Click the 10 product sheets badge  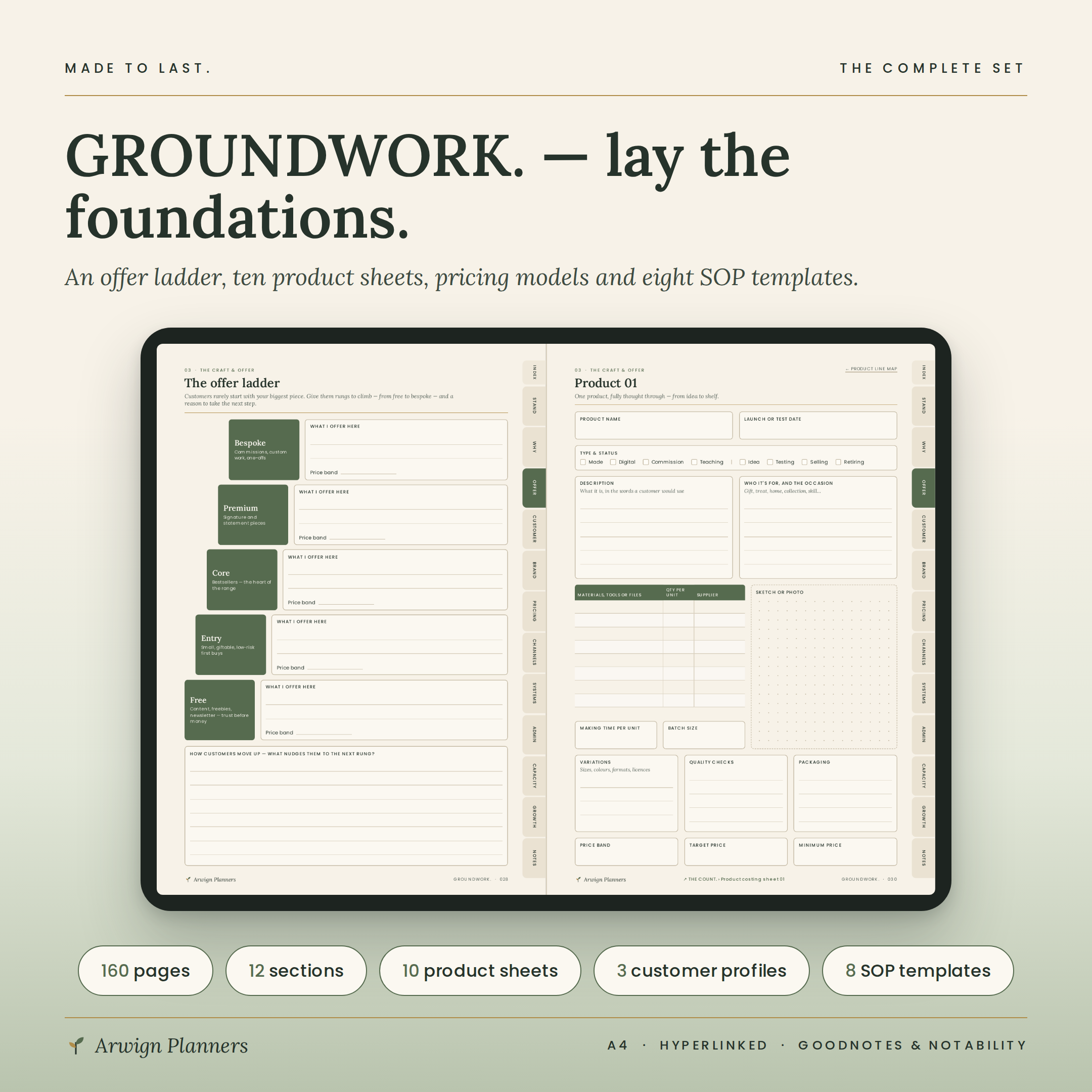480,971
